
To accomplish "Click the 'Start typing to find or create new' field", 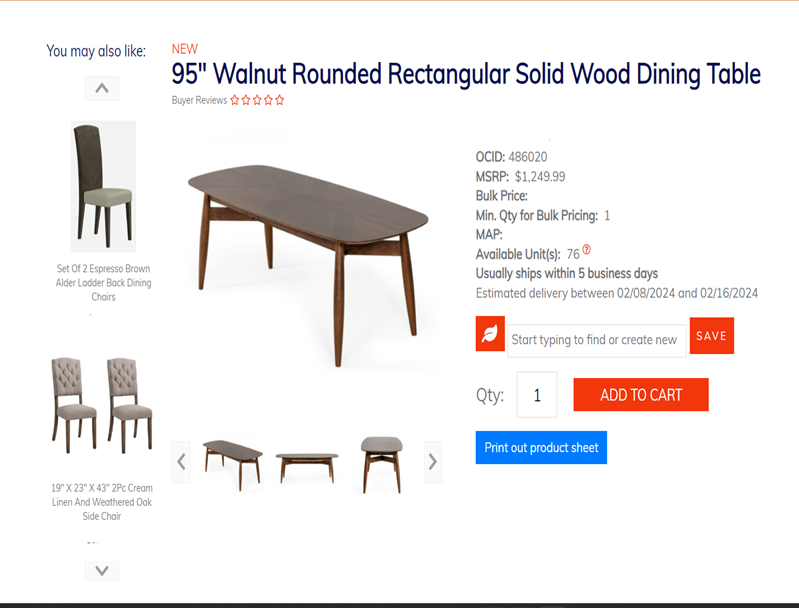I will (597, 340).
